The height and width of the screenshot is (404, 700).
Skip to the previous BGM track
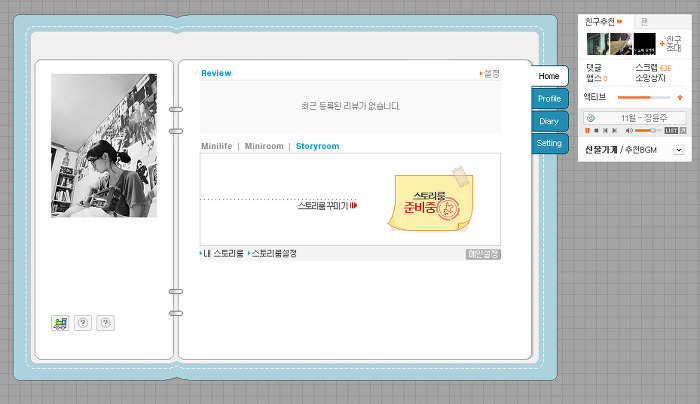click(x=606, y=131)
